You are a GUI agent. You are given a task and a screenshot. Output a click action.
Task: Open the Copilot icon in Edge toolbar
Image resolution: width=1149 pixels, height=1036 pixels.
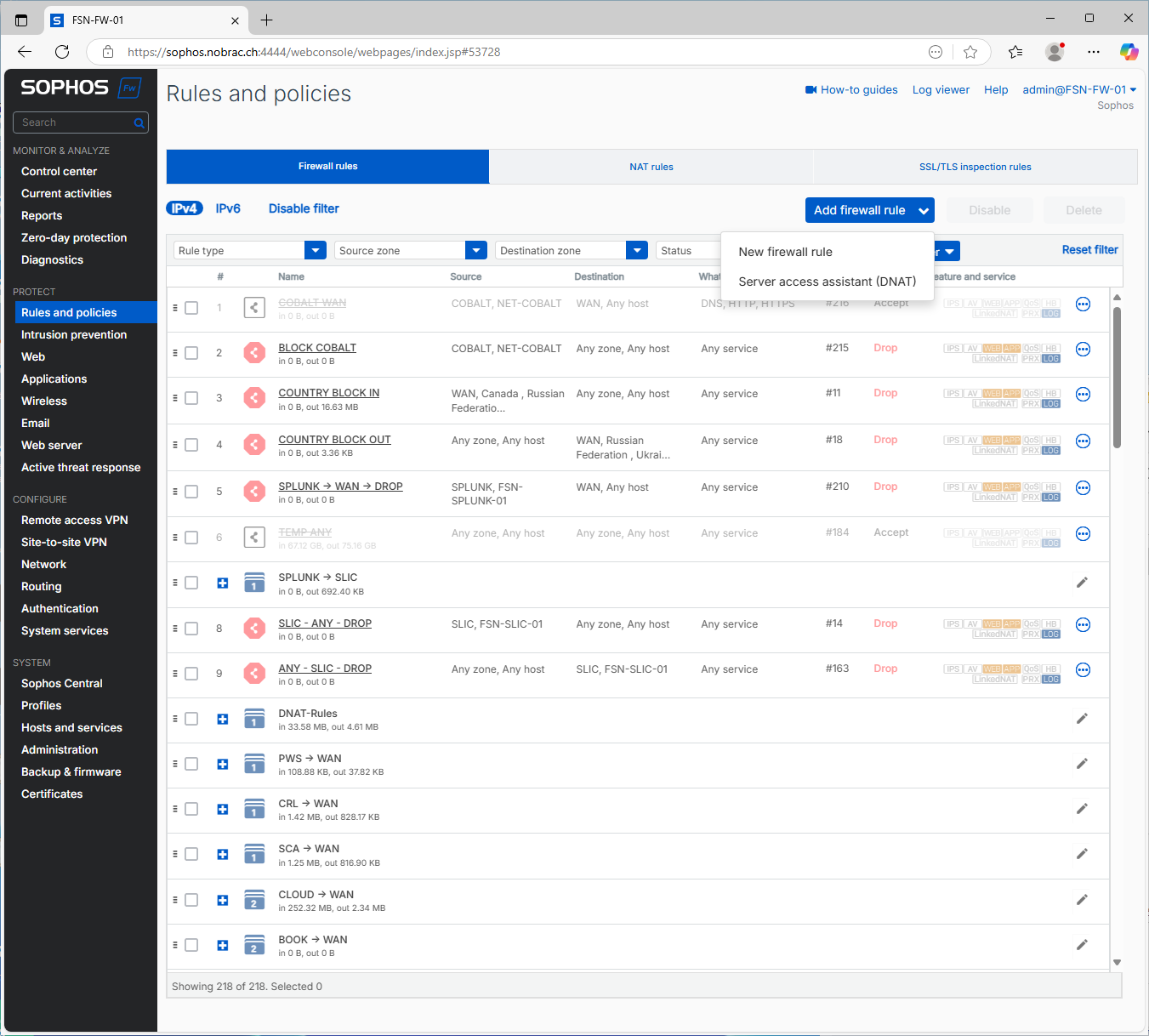click(1129, 52)
